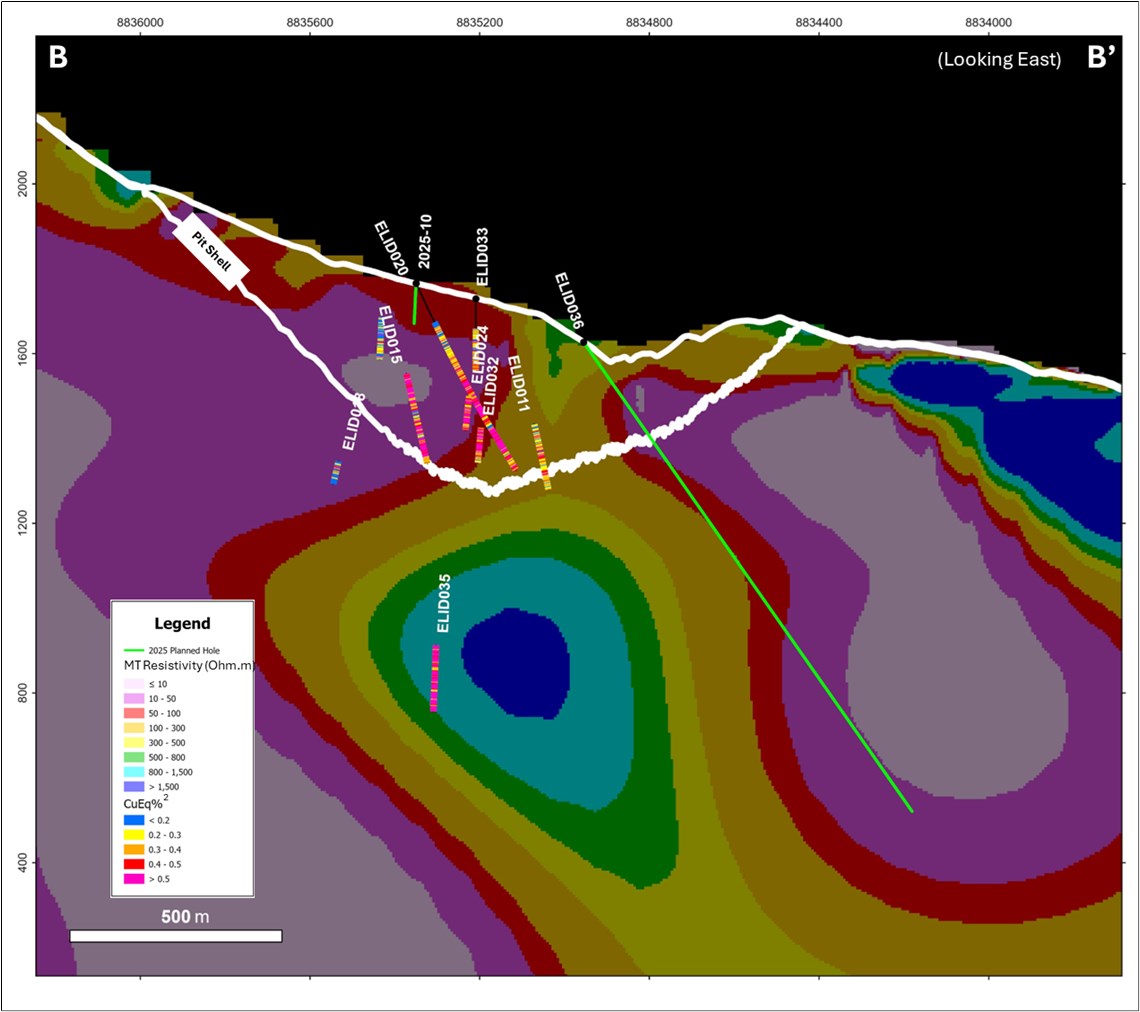Click the B section label at top left

[x=59, y=58]
